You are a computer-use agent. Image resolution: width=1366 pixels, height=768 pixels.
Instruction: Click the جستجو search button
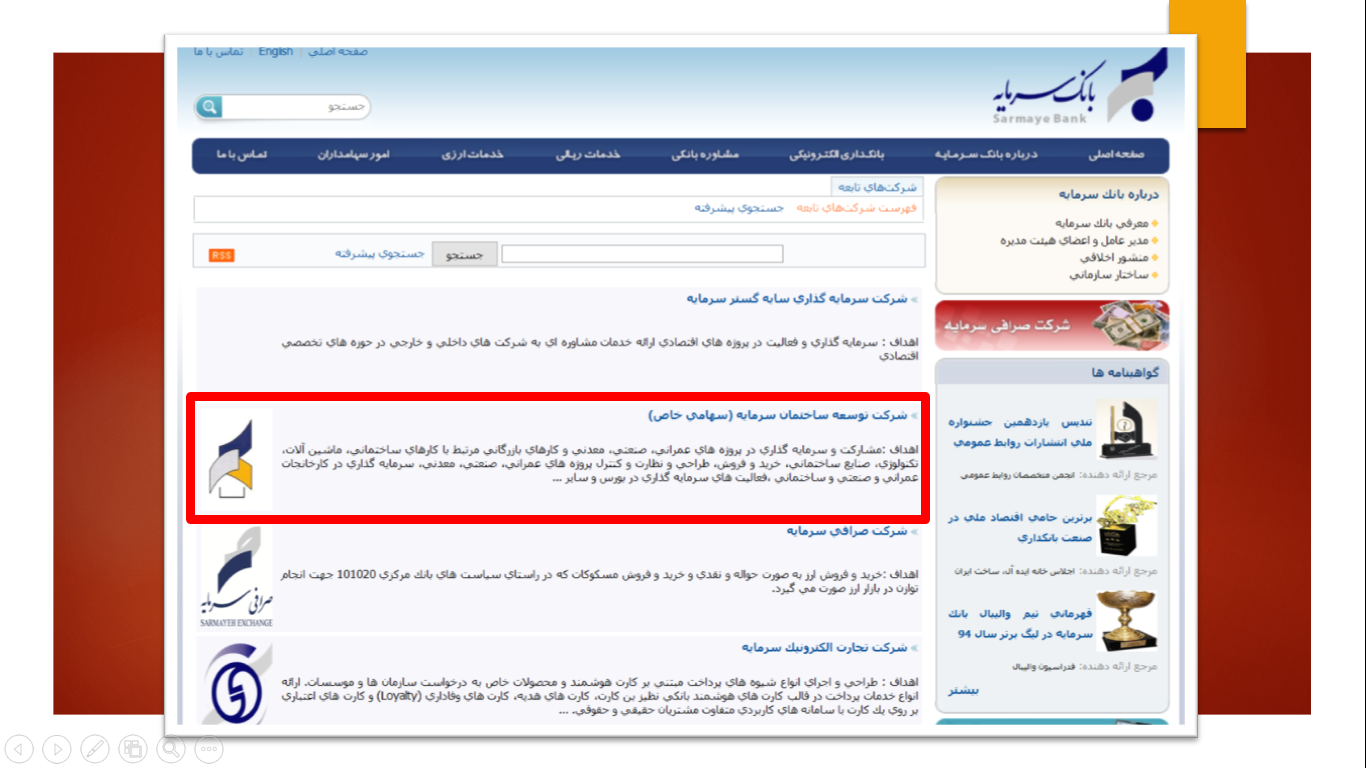click(463, 255)
